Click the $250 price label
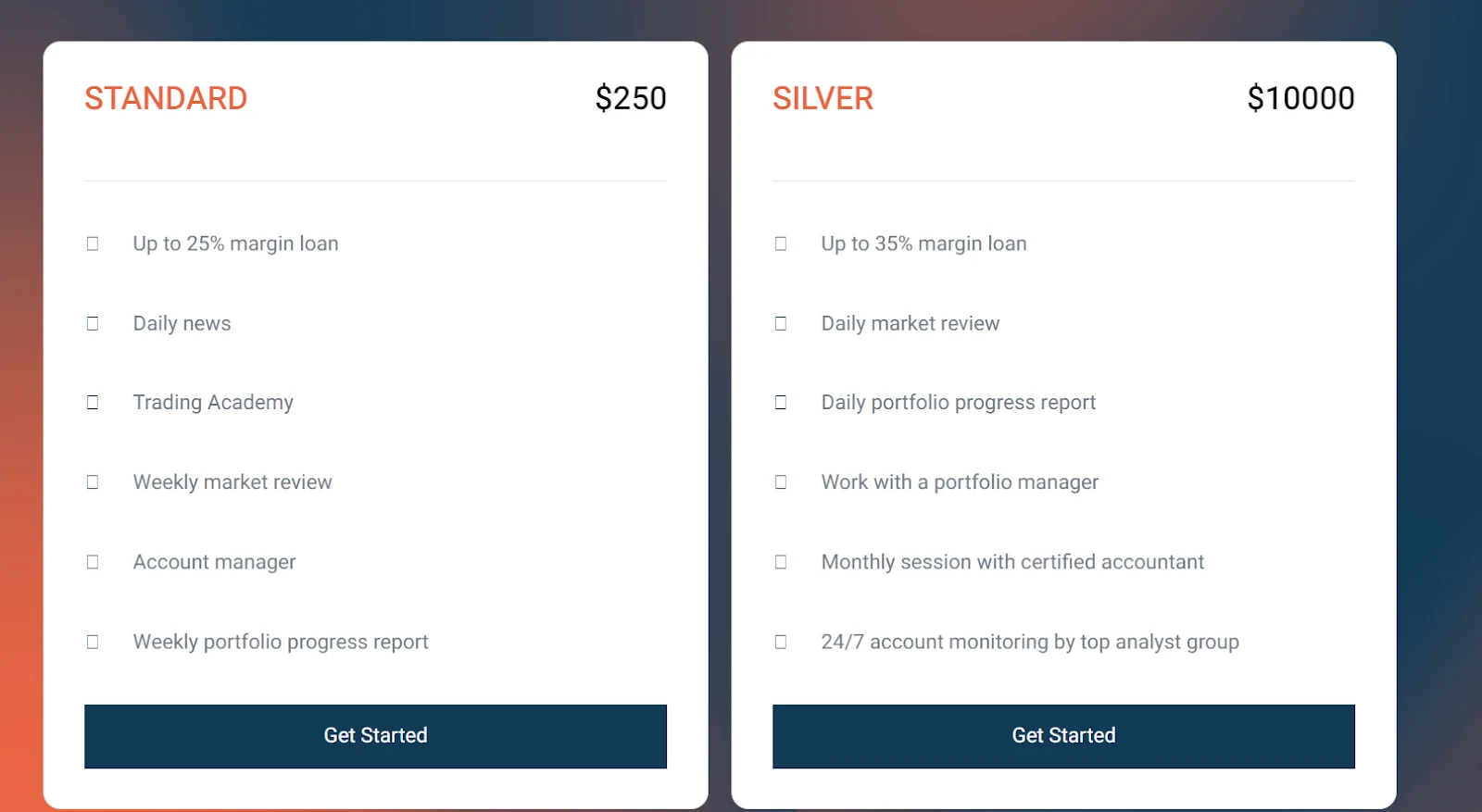This screenshot has width=1482, height=812. (x=631, y=98)
